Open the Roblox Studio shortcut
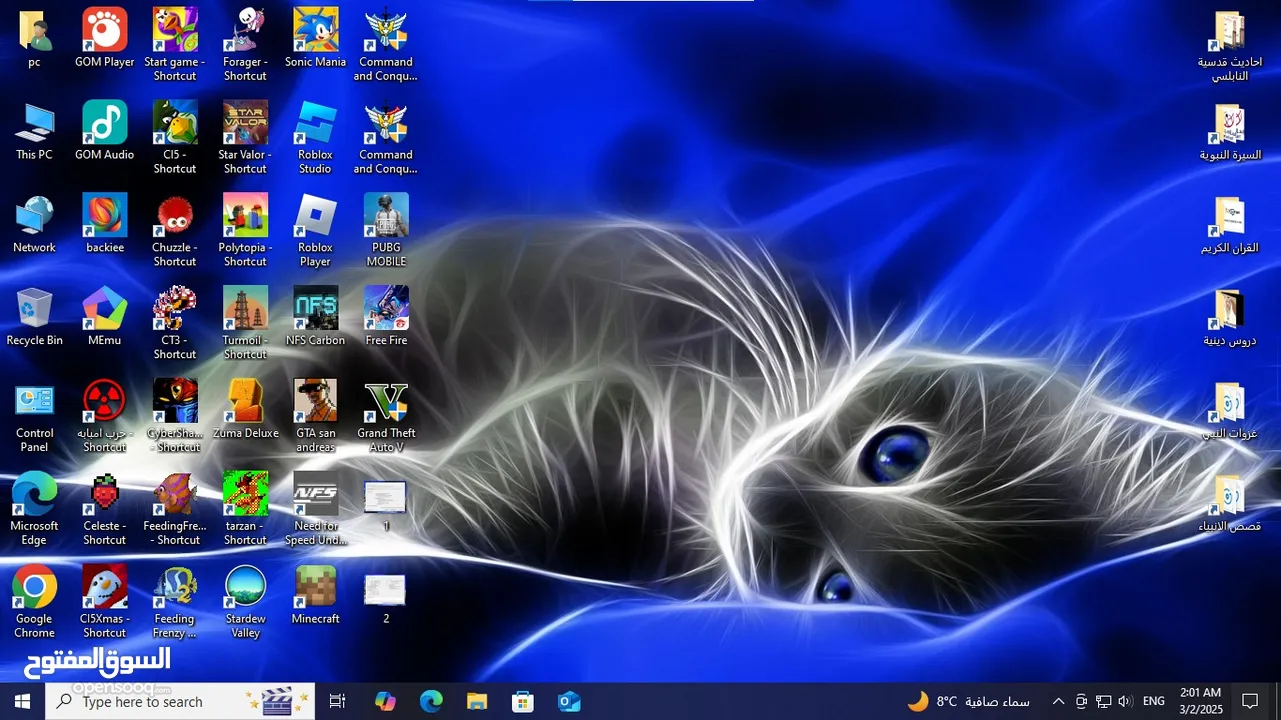This screenshot has width=1281, height=720. click(x=315, y=139)
